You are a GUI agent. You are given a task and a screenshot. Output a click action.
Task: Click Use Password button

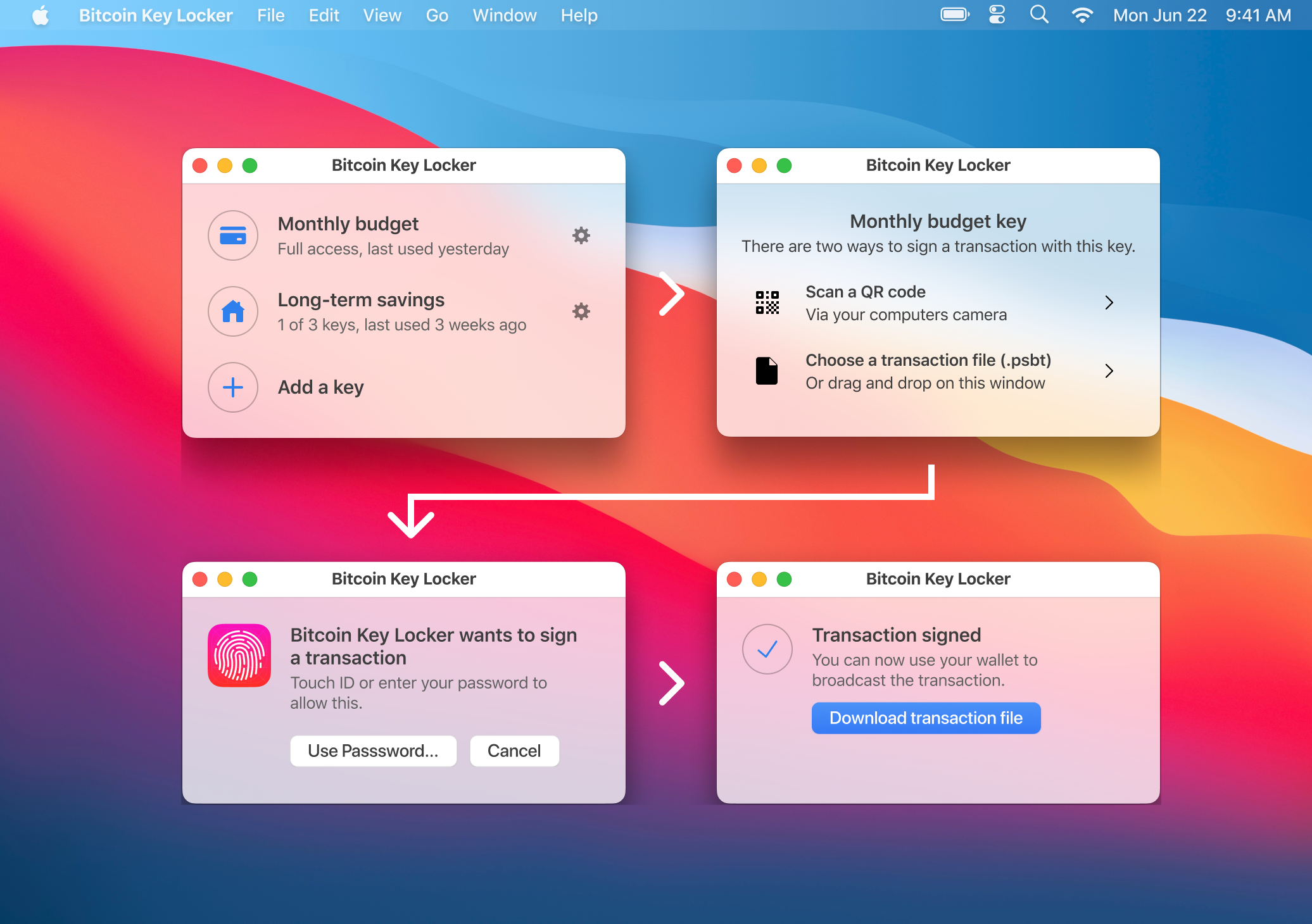[x=373, y=751]
